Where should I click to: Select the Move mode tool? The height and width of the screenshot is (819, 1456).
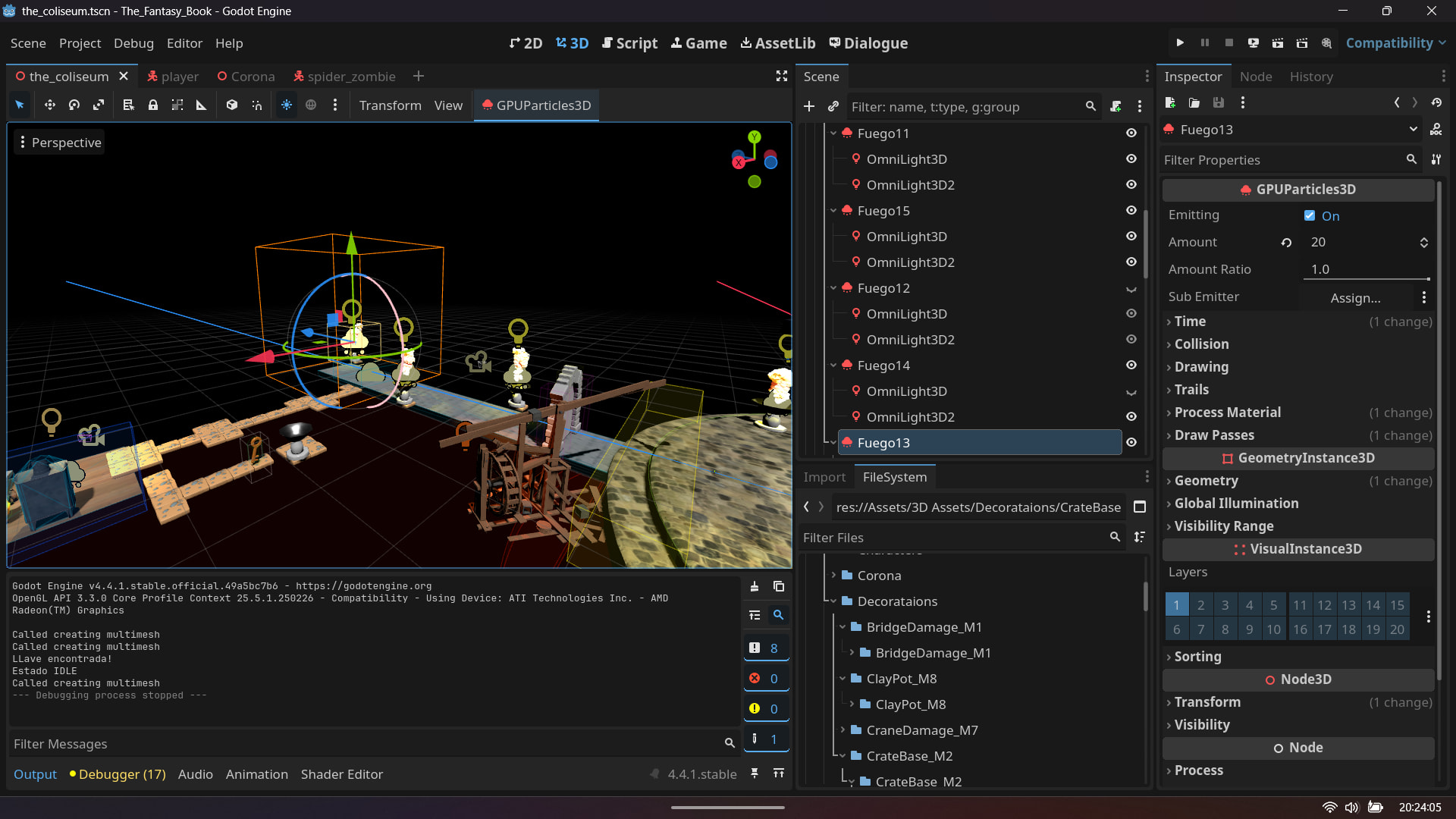[x=49, y=105]
